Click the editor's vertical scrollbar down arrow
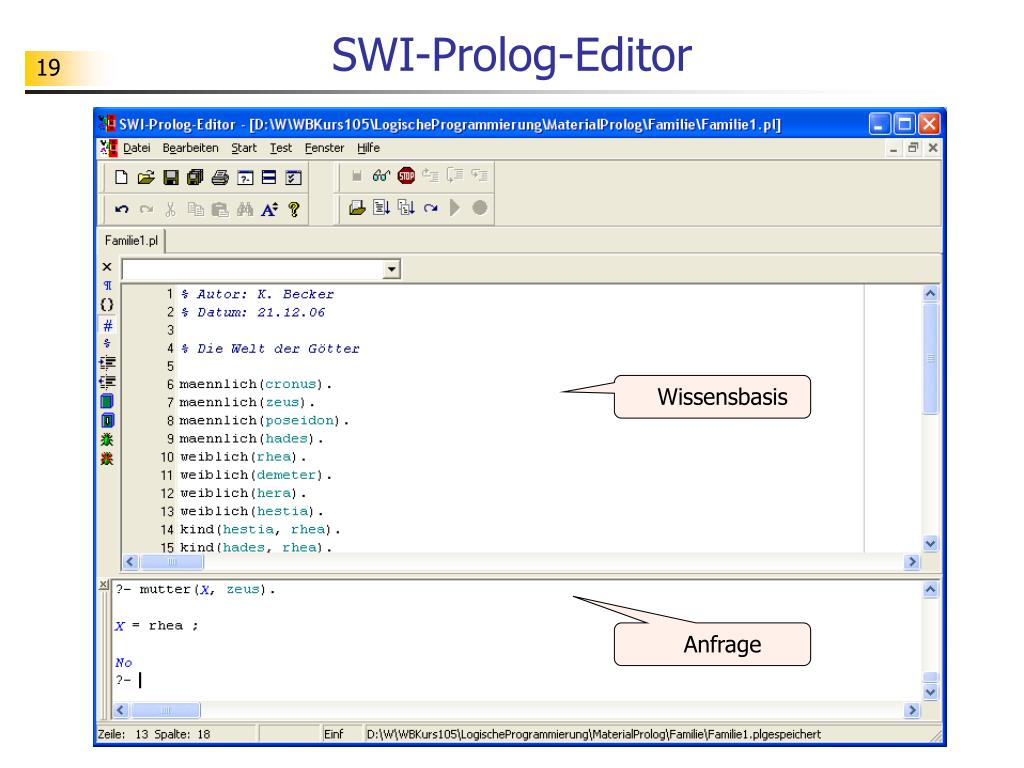This screenshot has width=1024, height=768. coord(931,543)
